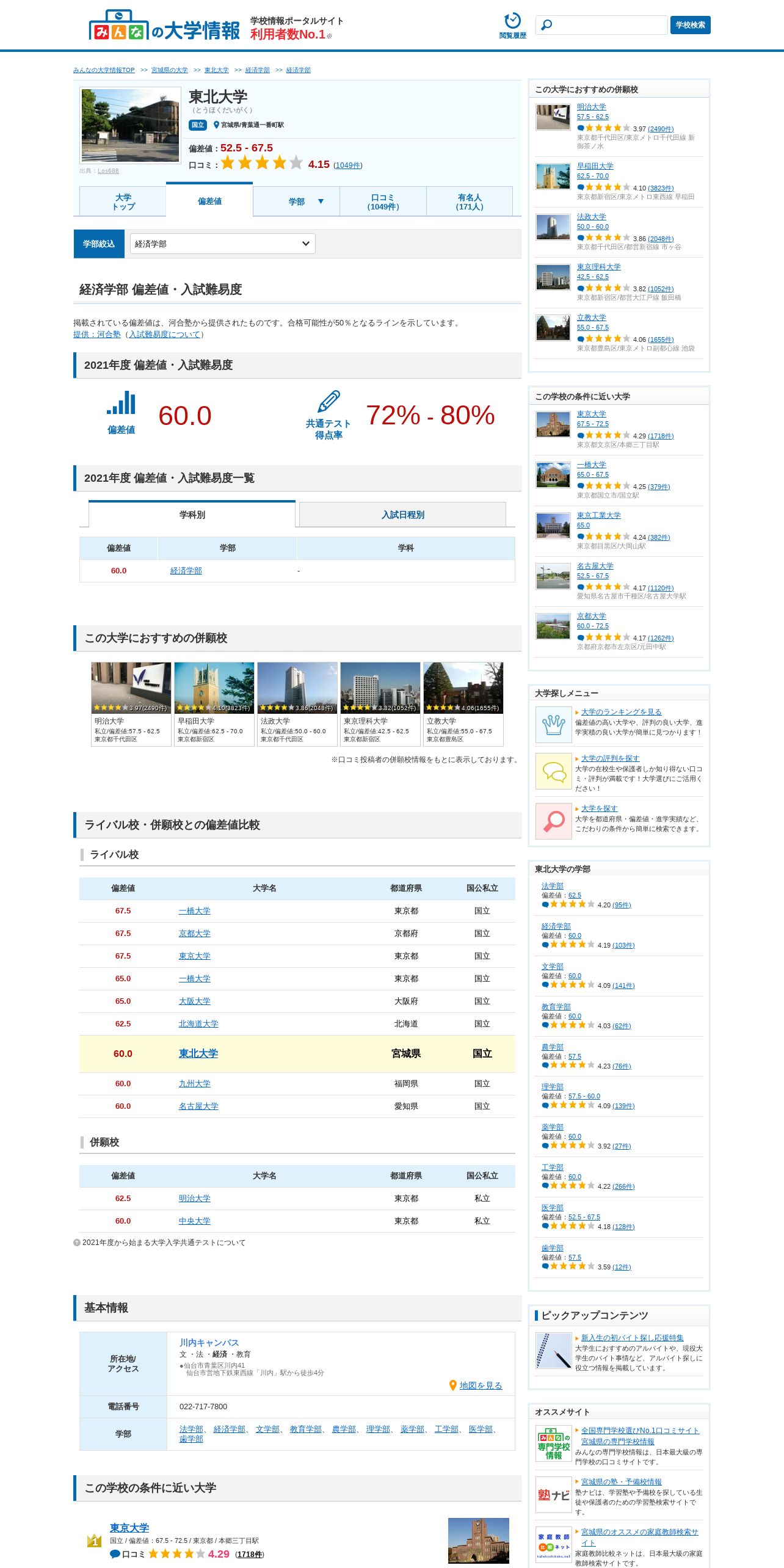Click the 東北大学 campus photo thumbnail
Viewport: 784px width, 1568px height.
[x=130, y=125]
